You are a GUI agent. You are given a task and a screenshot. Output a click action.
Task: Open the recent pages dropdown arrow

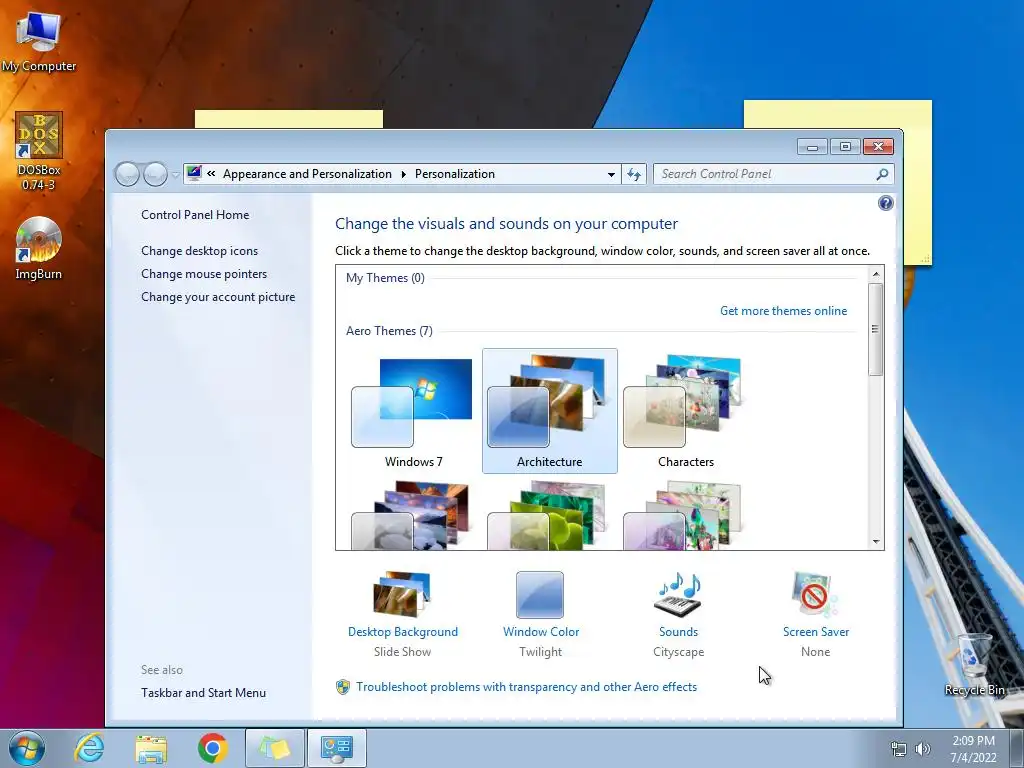[176, 174]
